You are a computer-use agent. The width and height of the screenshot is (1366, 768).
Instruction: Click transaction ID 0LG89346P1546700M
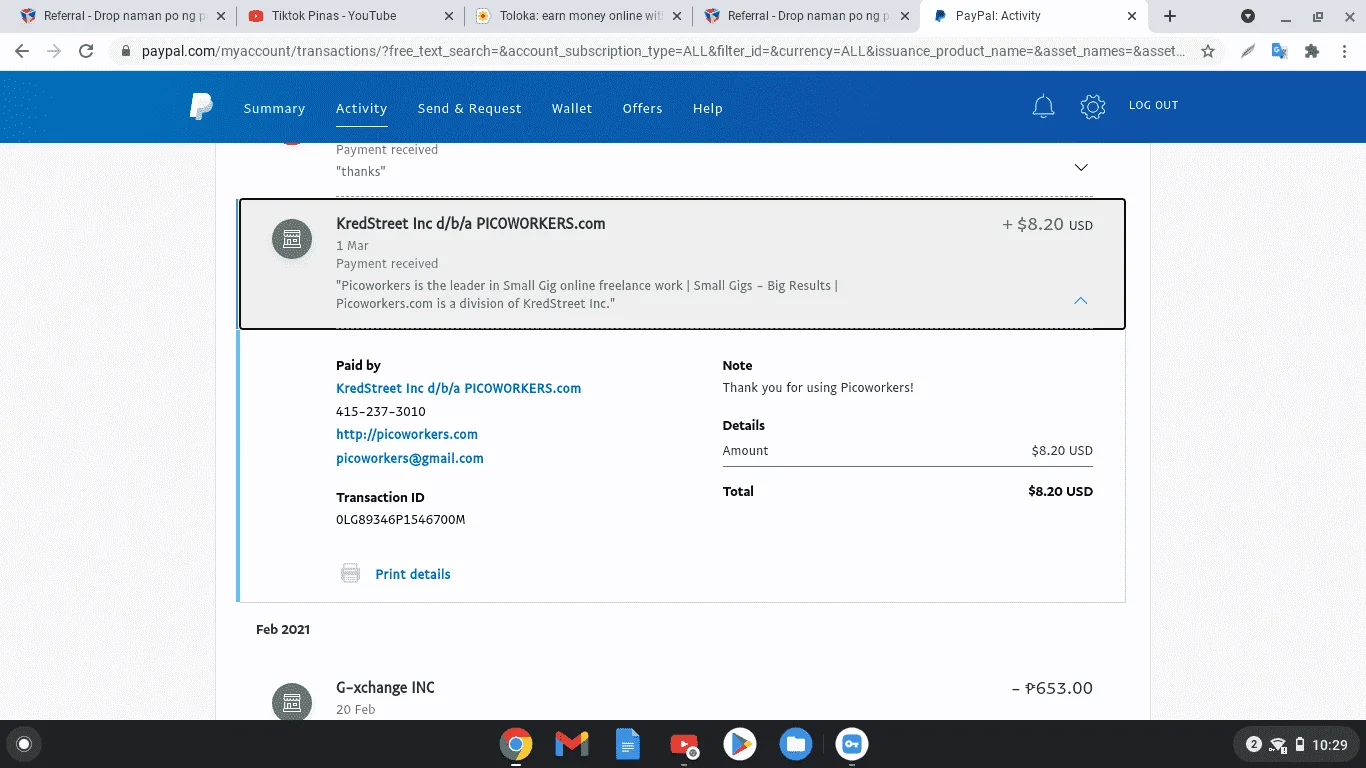pyautogui.click(x=401, y=520)
